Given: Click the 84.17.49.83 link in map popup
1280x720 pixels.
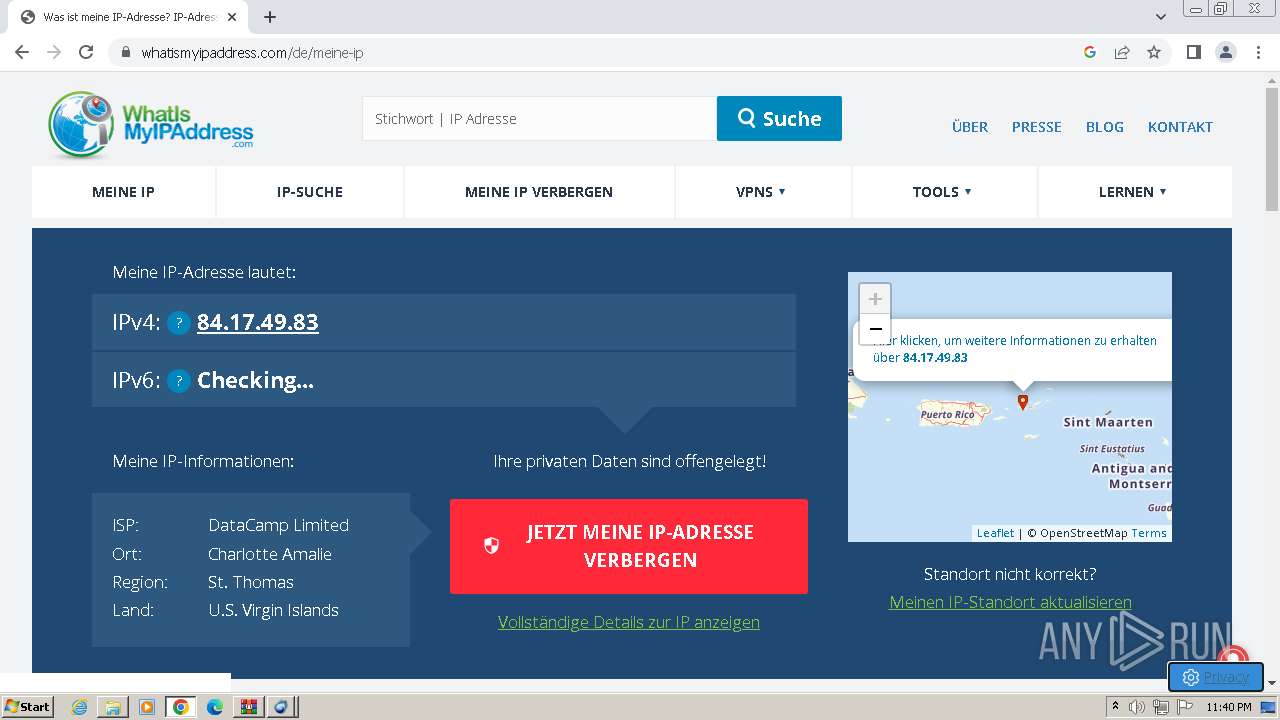Looking at the screenshot, I should pos(935,357).
